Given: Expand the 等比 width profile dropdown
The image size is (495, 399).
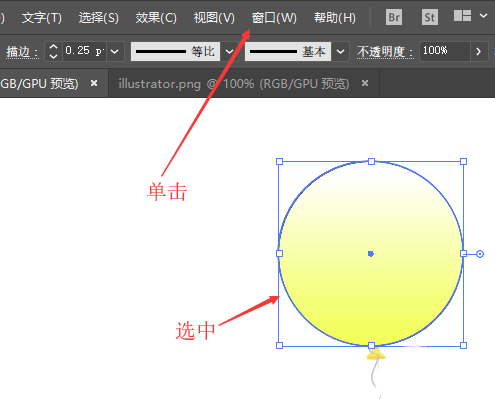Looking at the screenshot, I should [x=229, y=51].
